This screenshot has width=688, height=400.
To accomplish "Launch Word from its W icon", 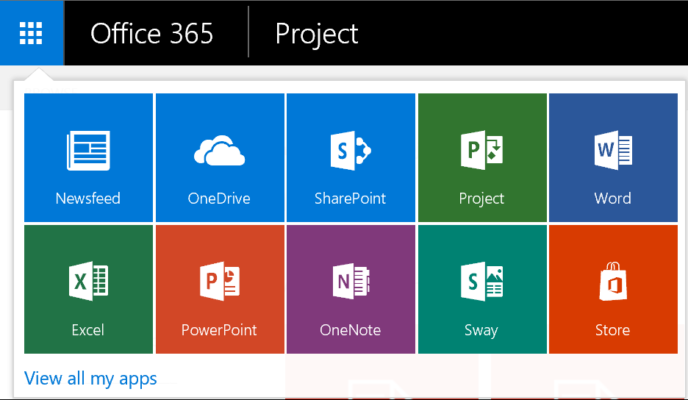I will [613, 150].
